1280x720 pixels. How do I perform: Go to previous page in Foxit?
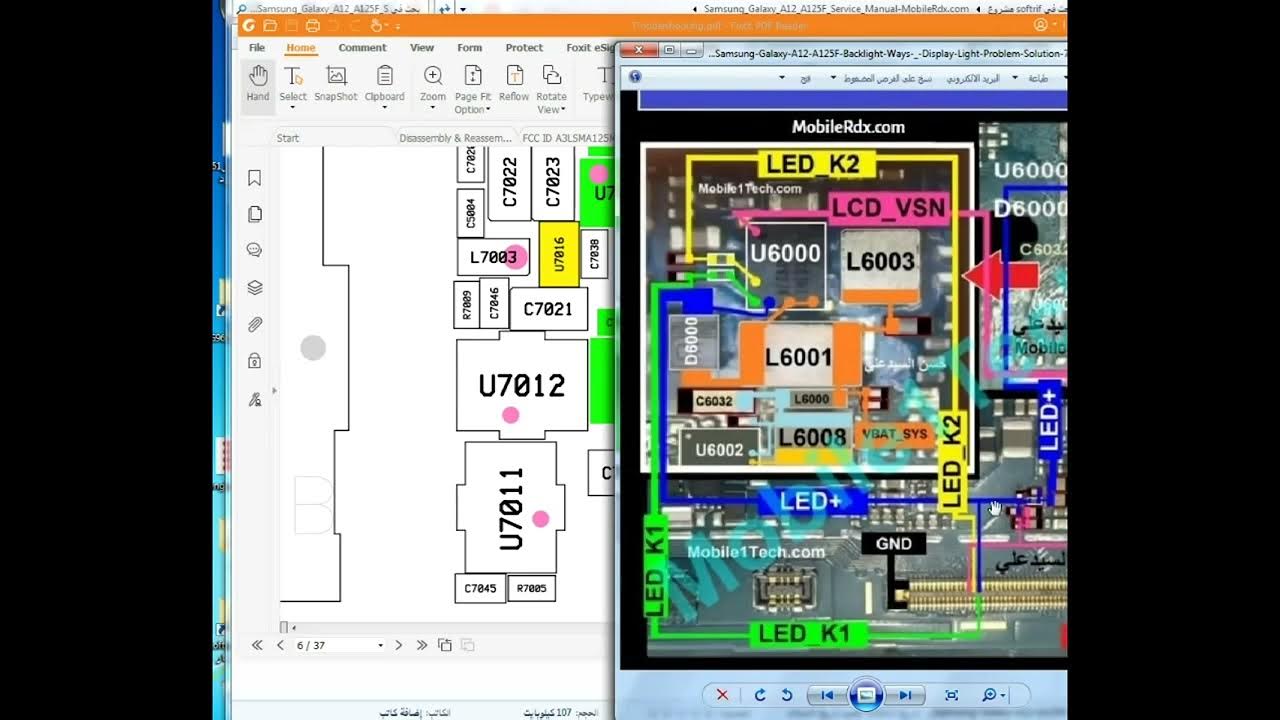pos(280,645)
